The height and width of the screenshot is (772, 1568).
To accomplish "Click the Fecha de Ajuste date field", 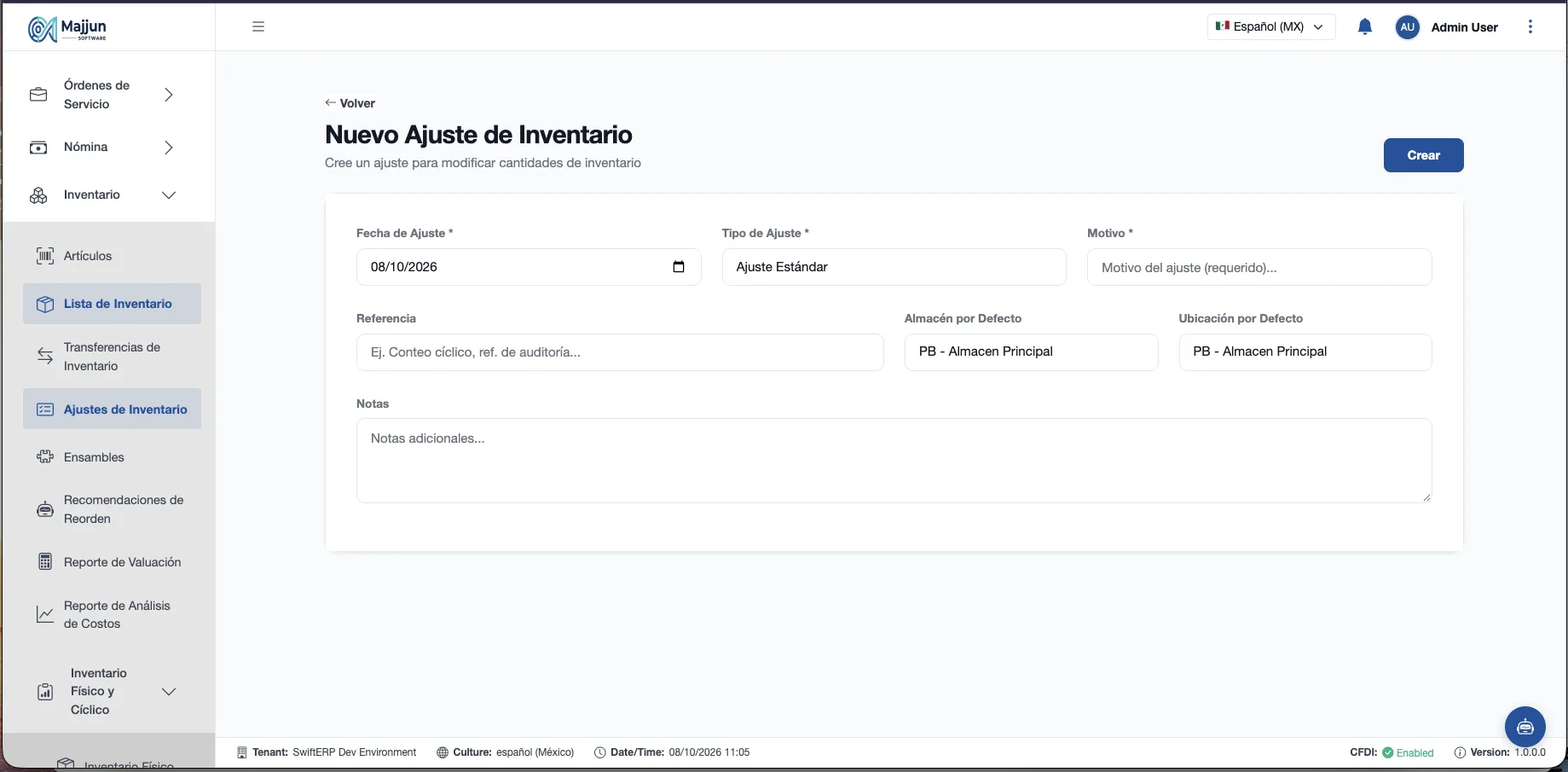I will point(529,267).
